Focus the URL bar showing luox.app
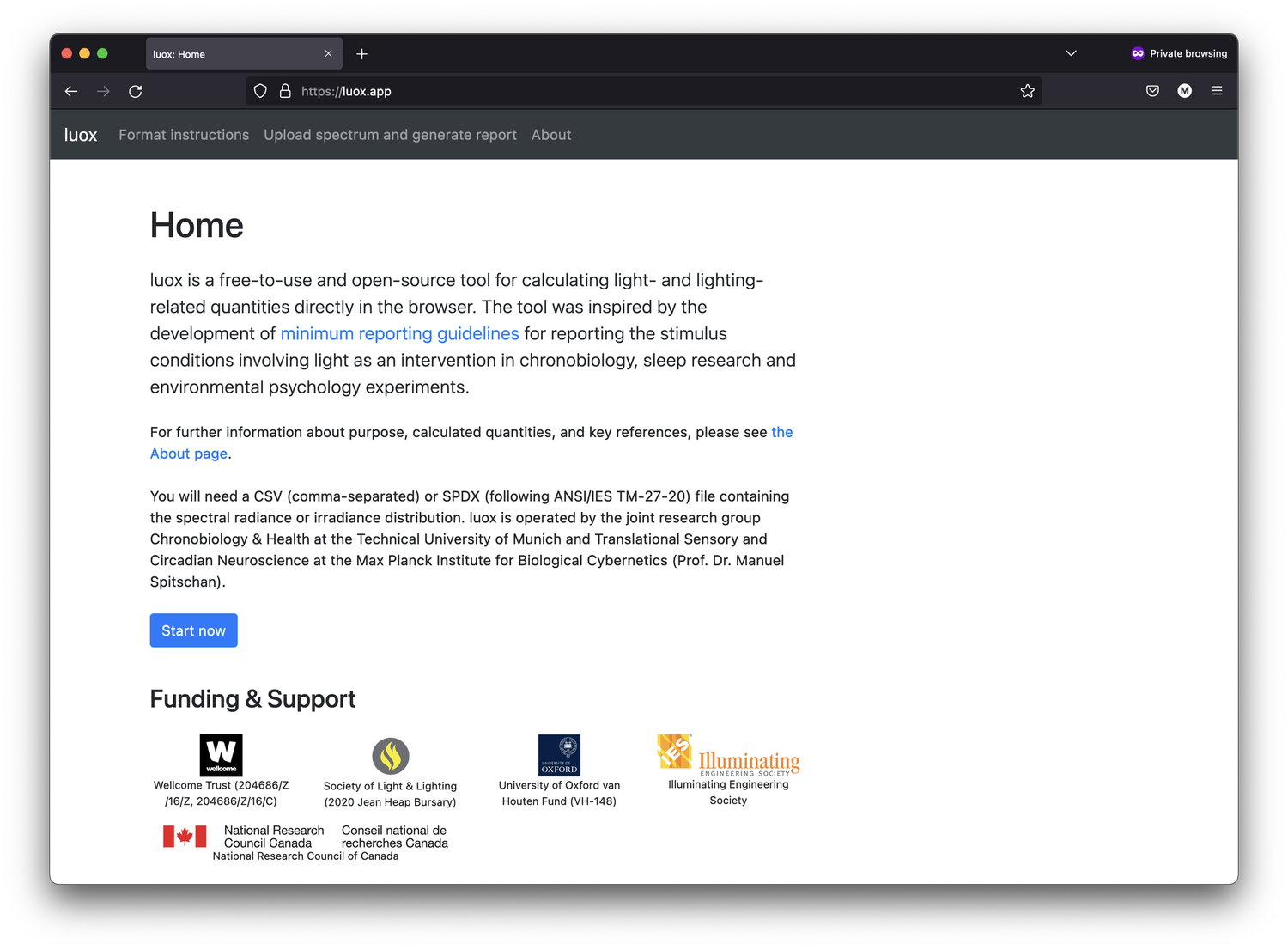1288x950 pixels. tap(644, 91)
